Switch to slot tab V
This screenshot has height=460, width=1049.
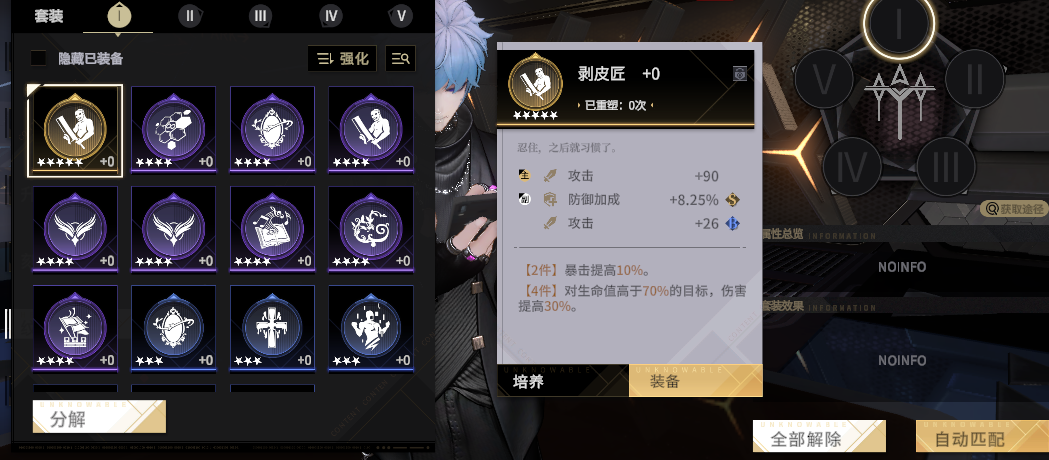401,16
